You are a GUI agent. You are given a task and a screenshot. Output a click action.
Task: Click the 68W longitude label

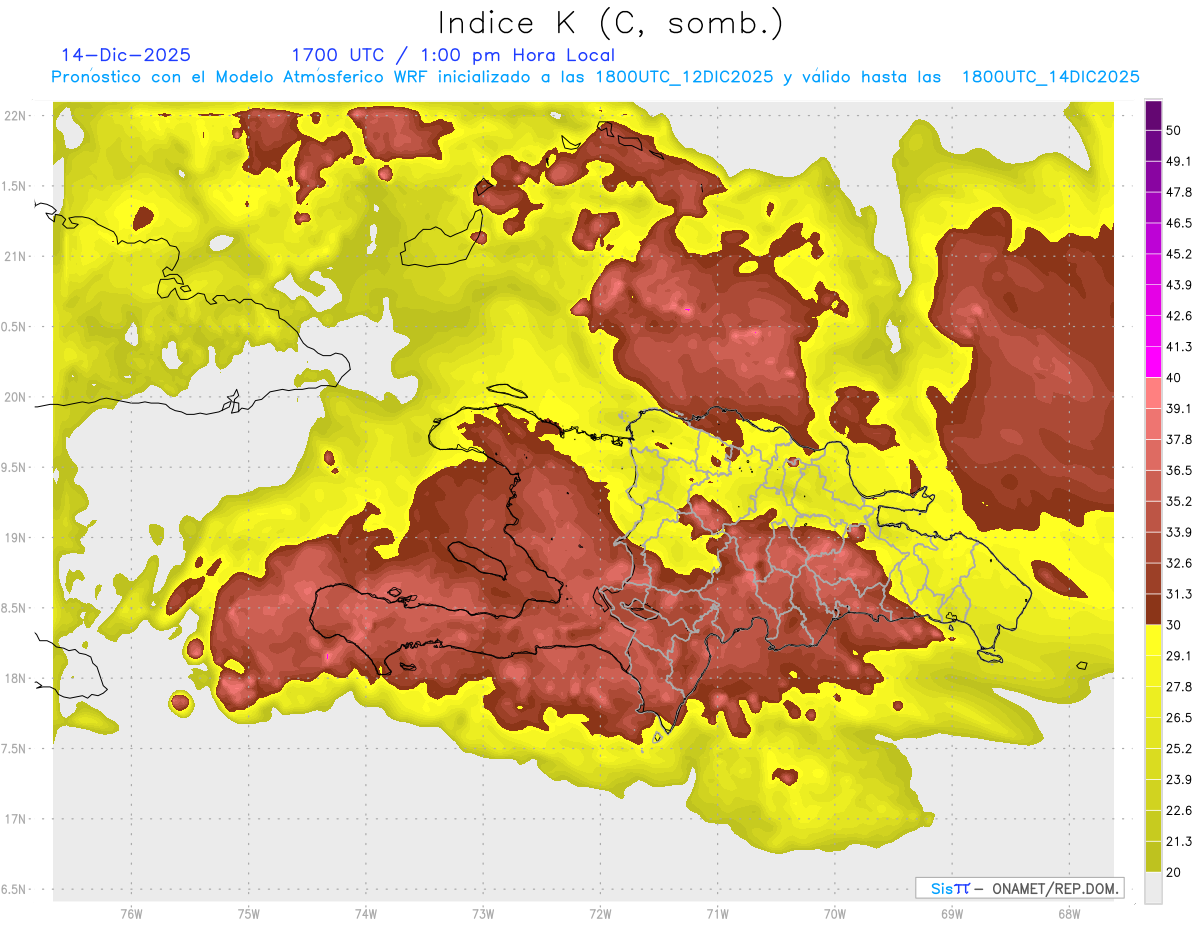click(x=1069, y=913)
